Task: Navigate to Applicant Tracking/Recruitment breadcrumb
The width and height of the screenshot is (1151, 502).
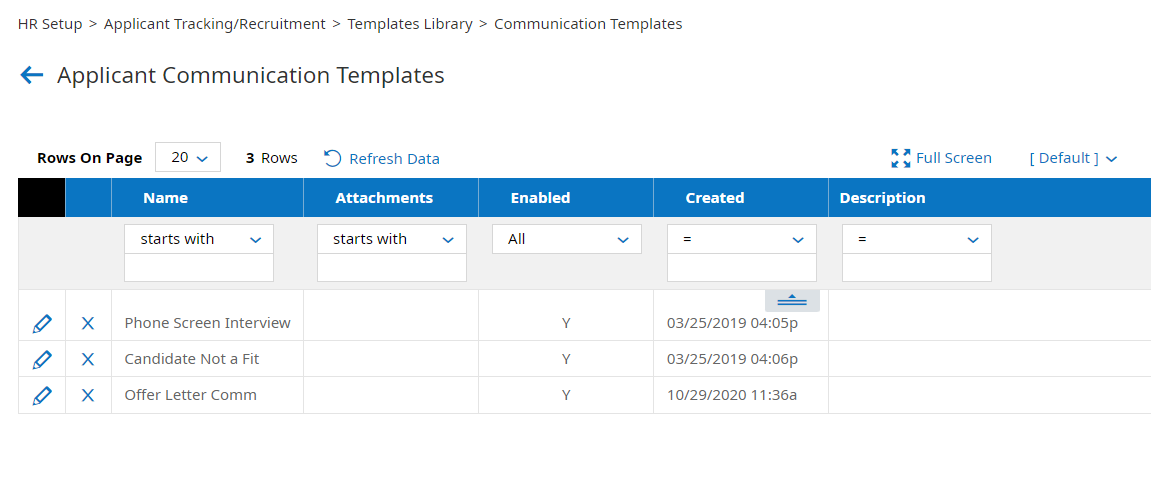Action: 215,24
